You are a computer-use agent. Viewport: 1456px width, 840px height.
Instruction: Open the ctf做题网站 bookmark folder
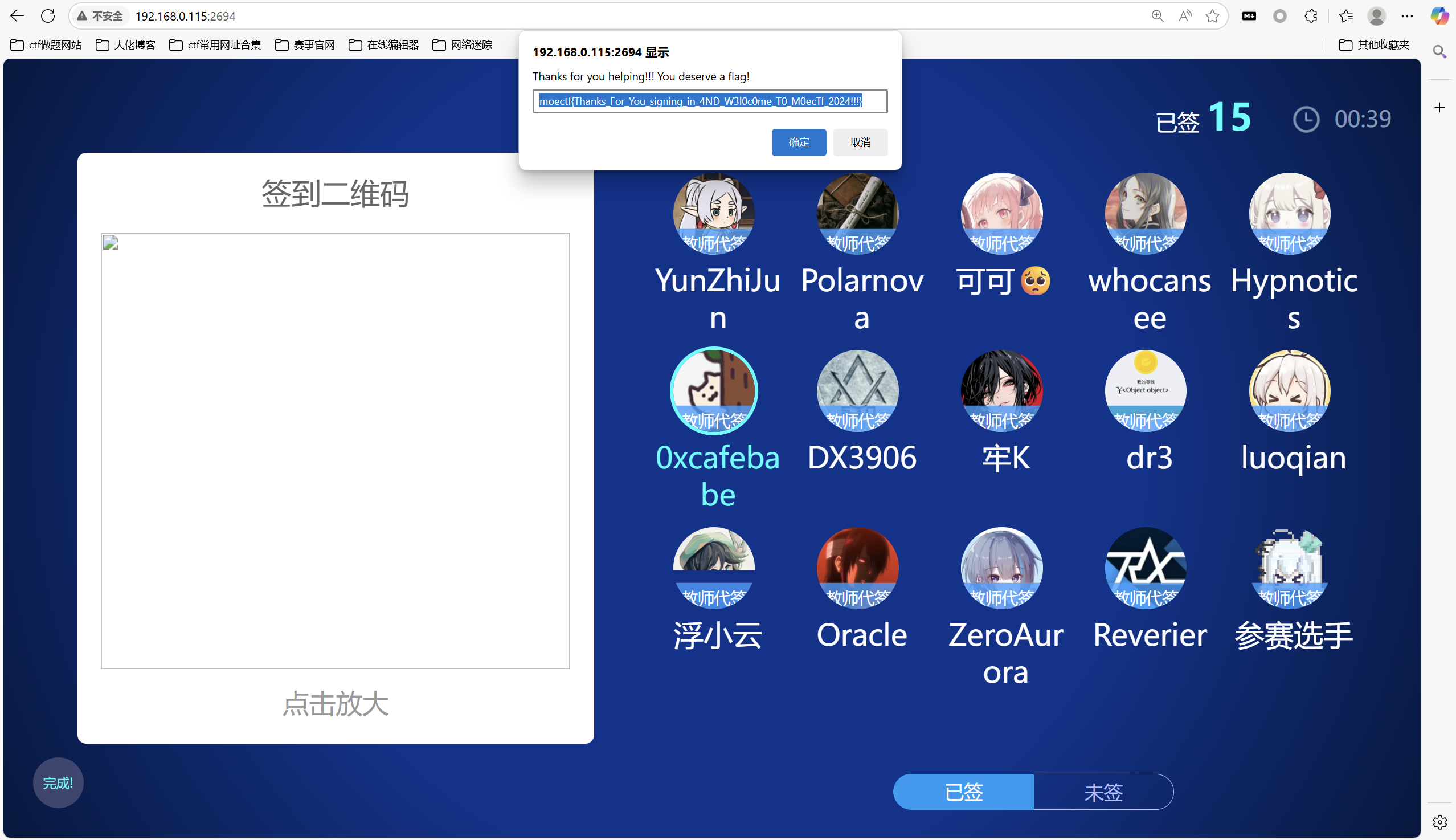click(46, 45)
